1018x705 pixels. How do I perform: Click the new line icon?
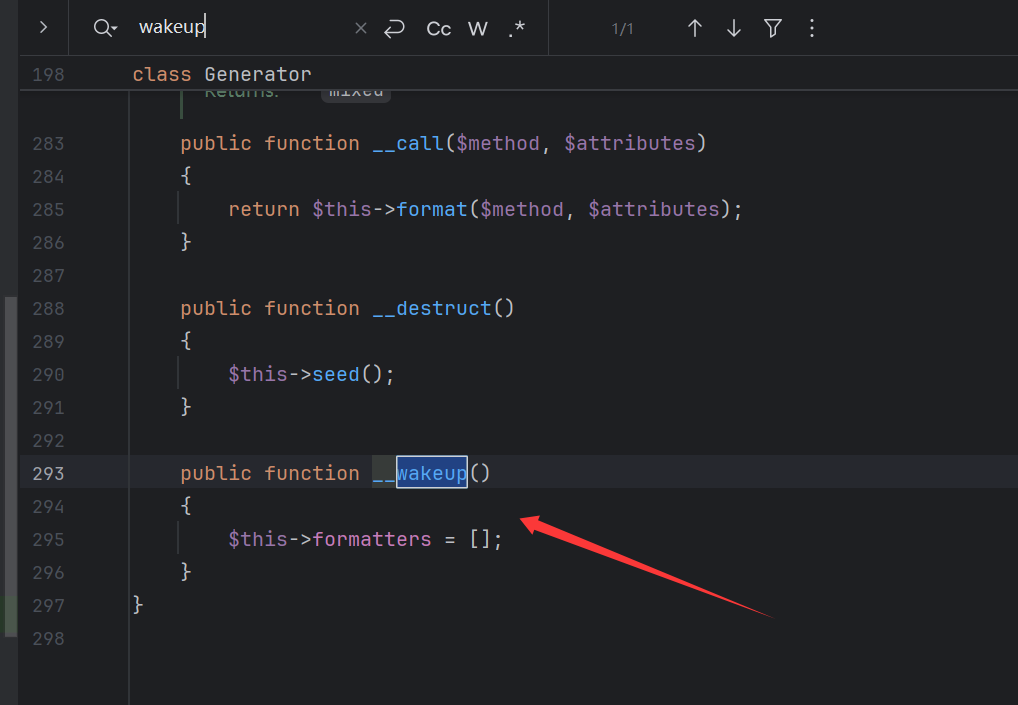coord(395,29)
